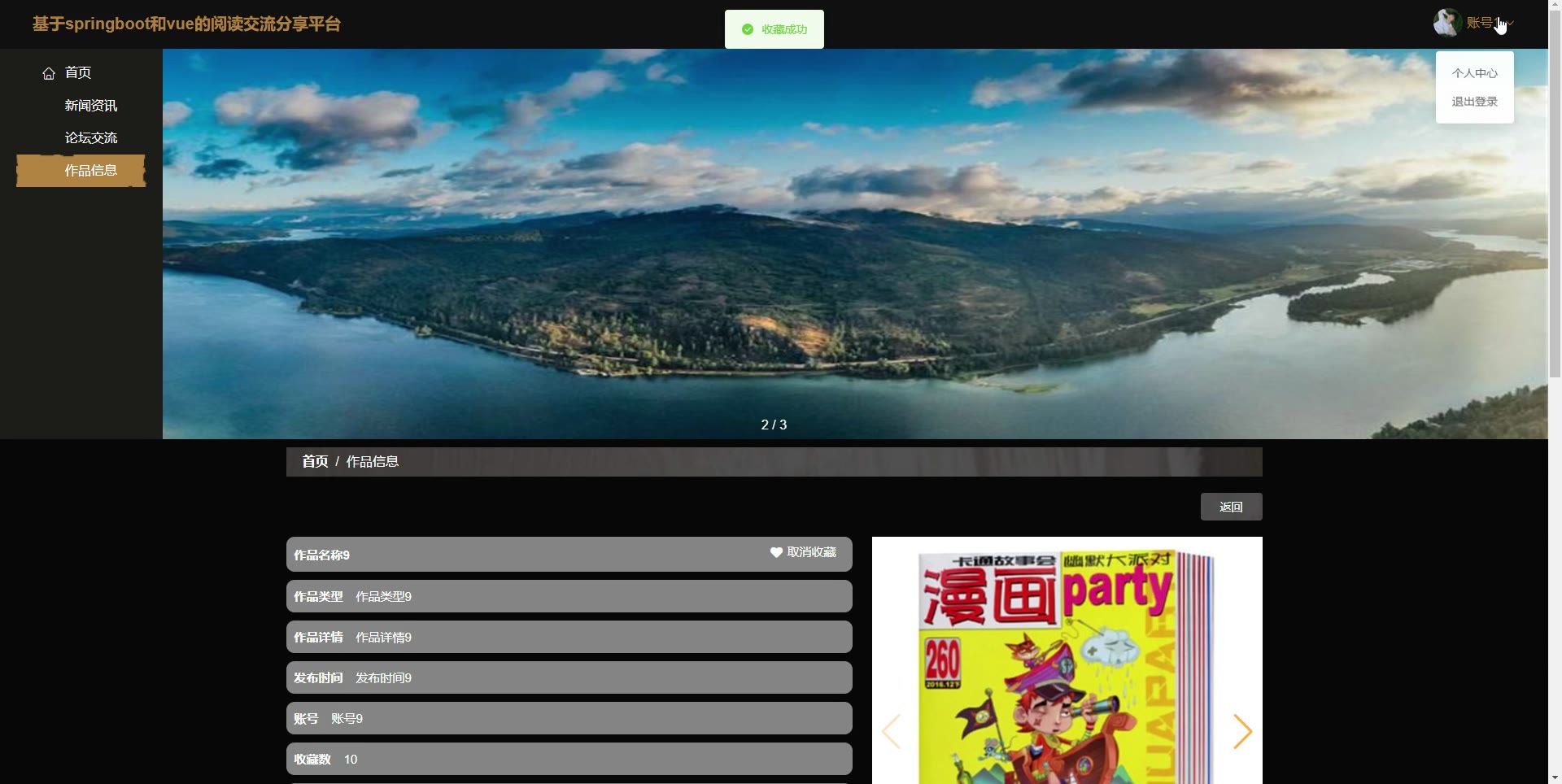Click the 2 / 3 carousel indicator
This screenshot has width=1562, height=784.
coord(774,425)
